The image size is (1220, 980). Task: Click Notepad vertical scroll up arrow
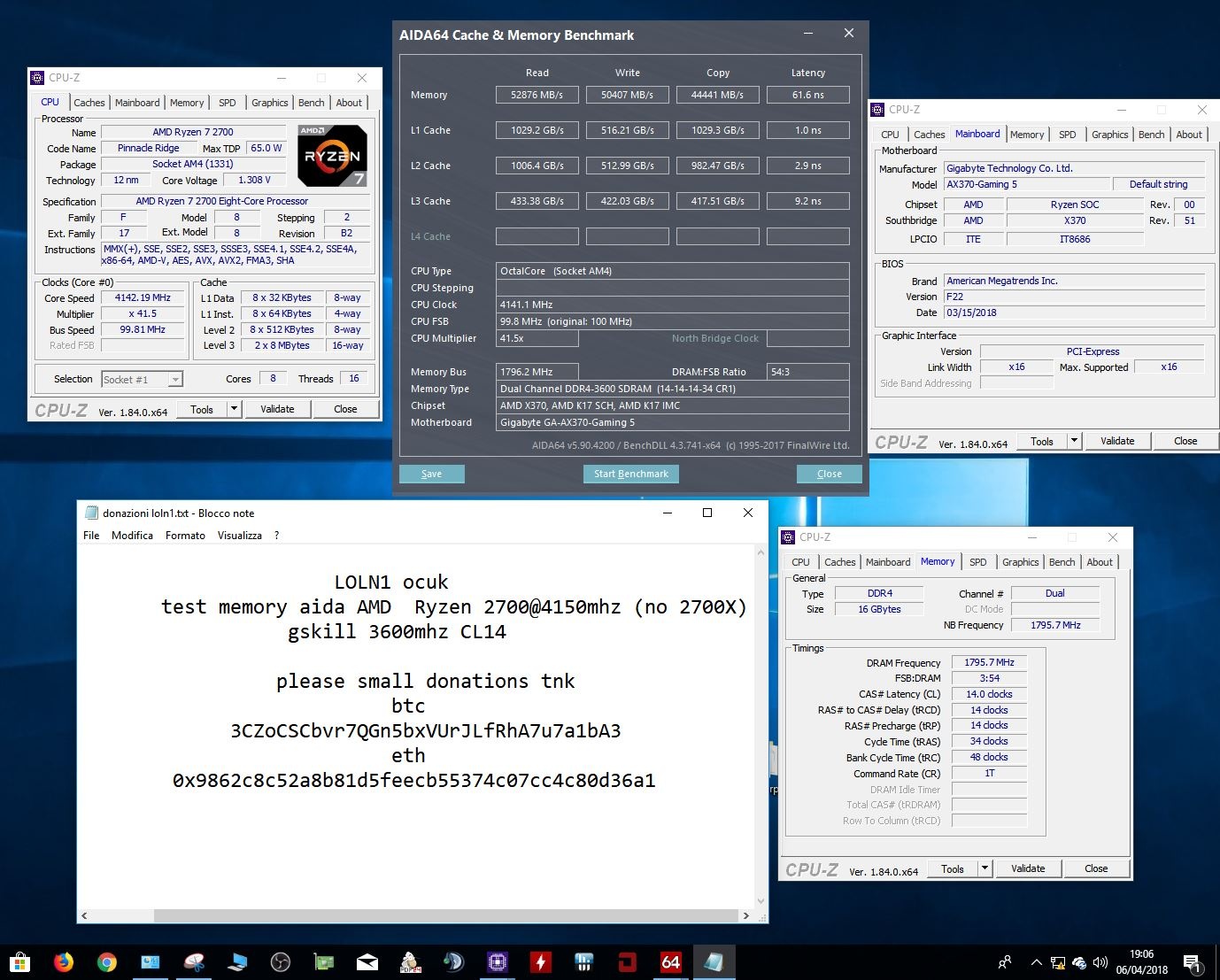pos(761,552)
